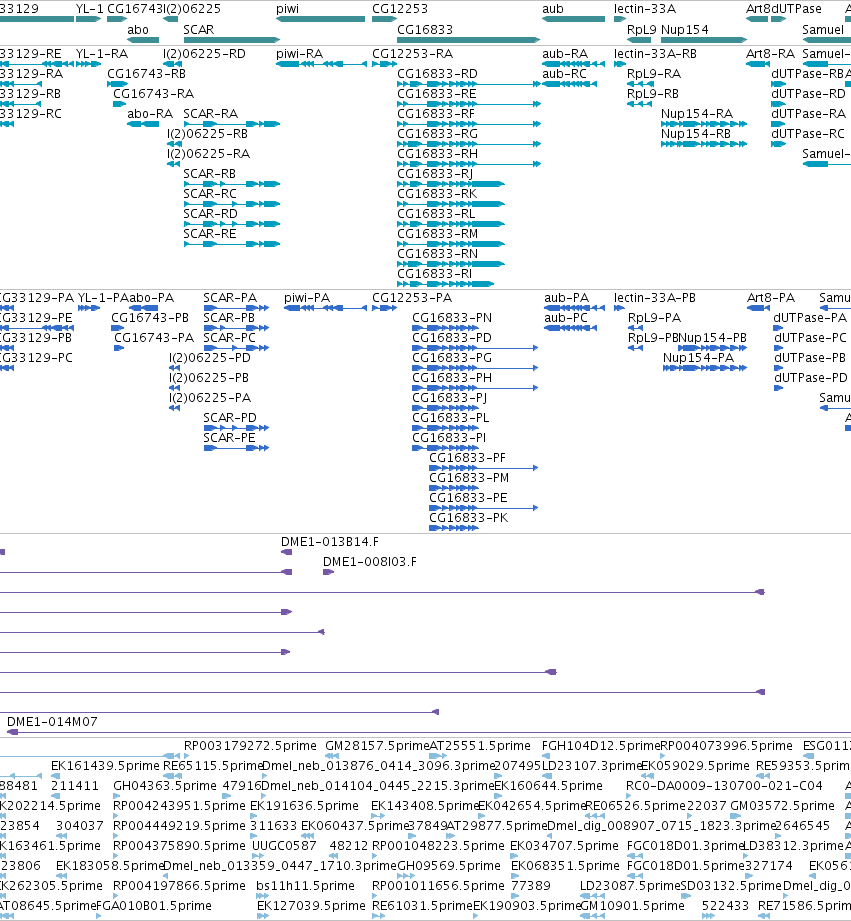Select the RpL9-RB transcript label
Image resolution: width=851 pixels, height=921 pixels.
click(x=653, y=94)
